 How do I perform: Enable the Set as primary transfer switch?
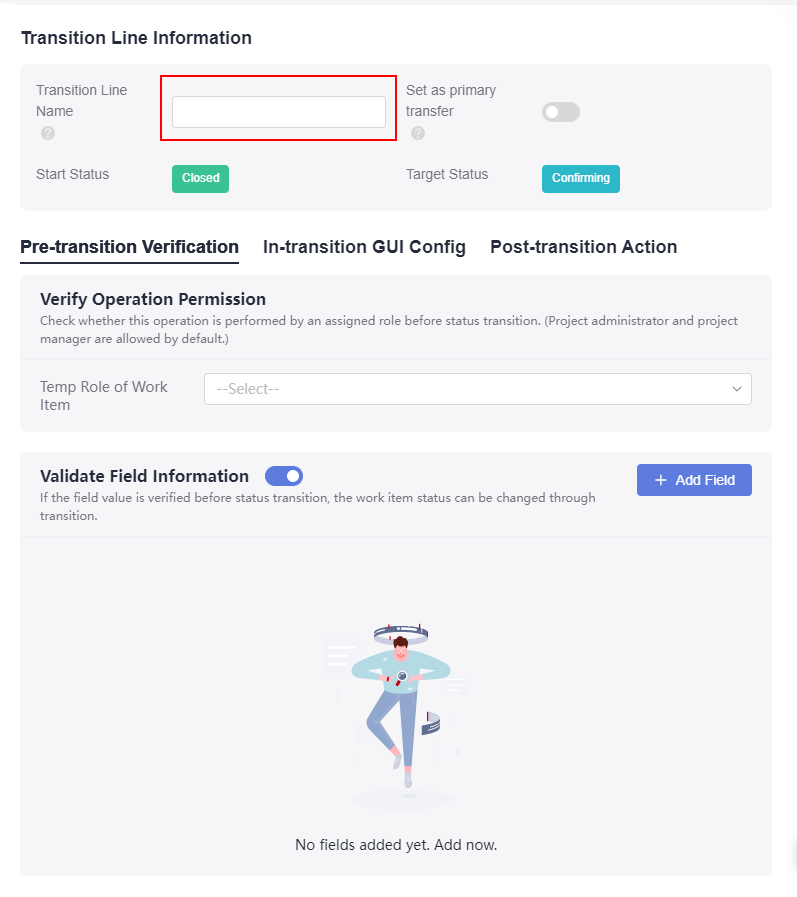pos(561,112)
